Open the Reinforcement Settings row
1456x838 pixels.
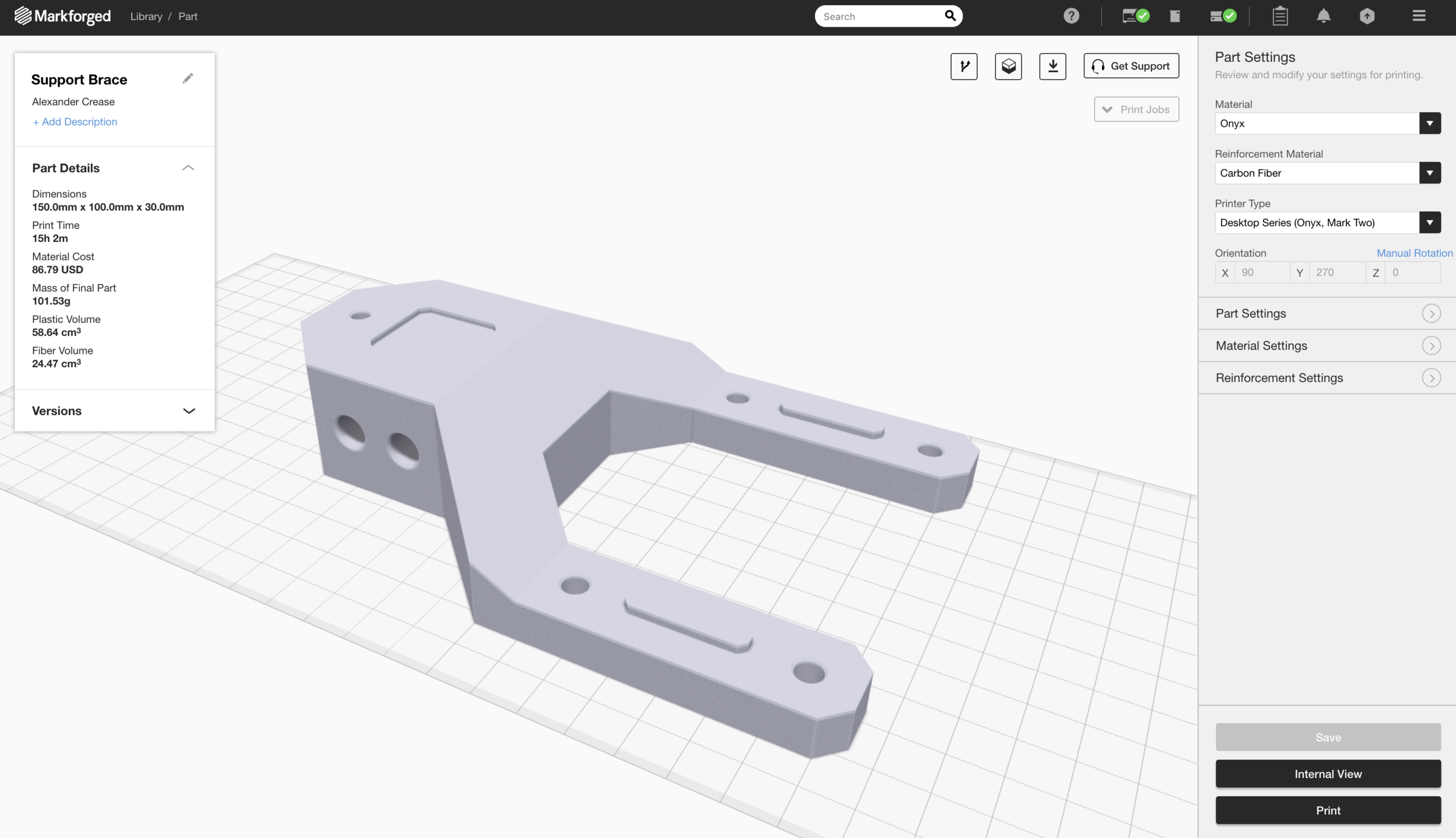coord(1327,378)
